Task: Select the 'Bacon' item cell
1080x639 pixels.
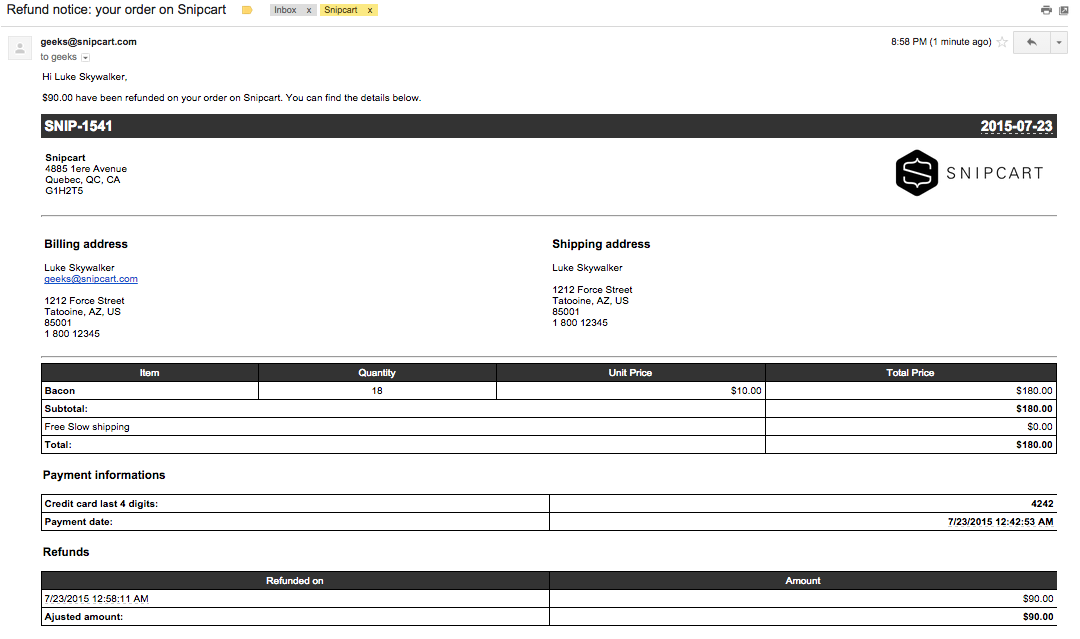Action: click(x=149, y=390)
